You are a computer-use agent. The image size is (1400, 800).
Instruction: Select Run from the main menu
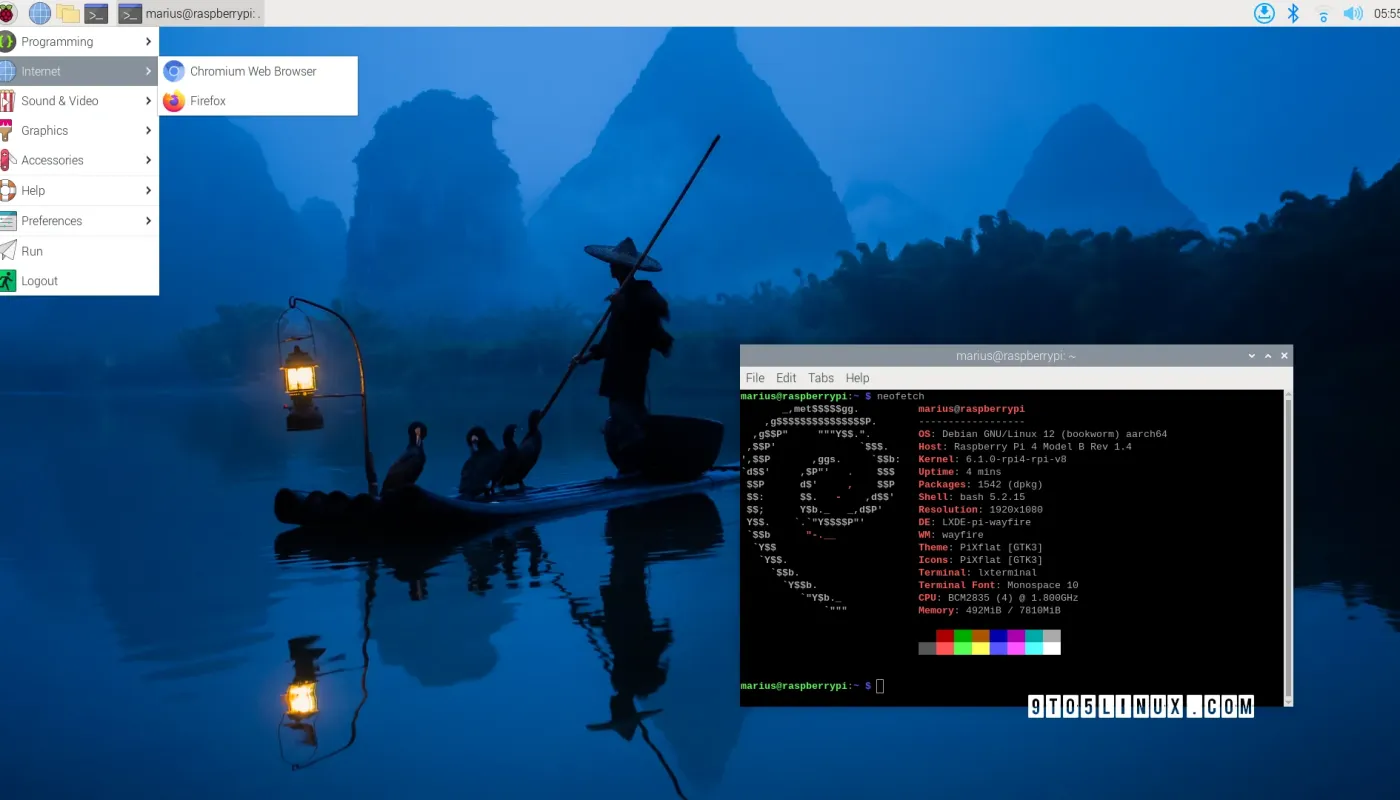31,251
